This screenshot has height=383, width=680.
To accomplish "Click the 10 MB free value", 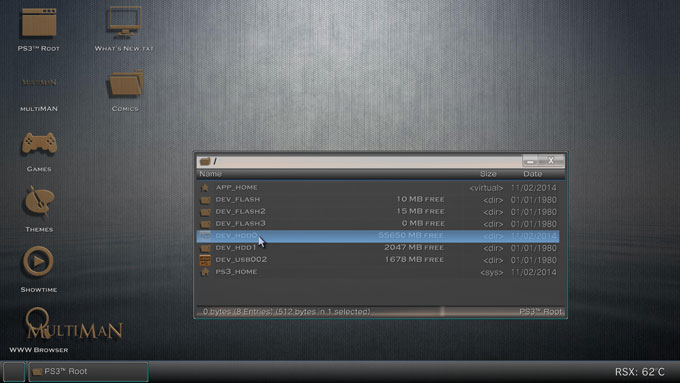I will (420, 200).
